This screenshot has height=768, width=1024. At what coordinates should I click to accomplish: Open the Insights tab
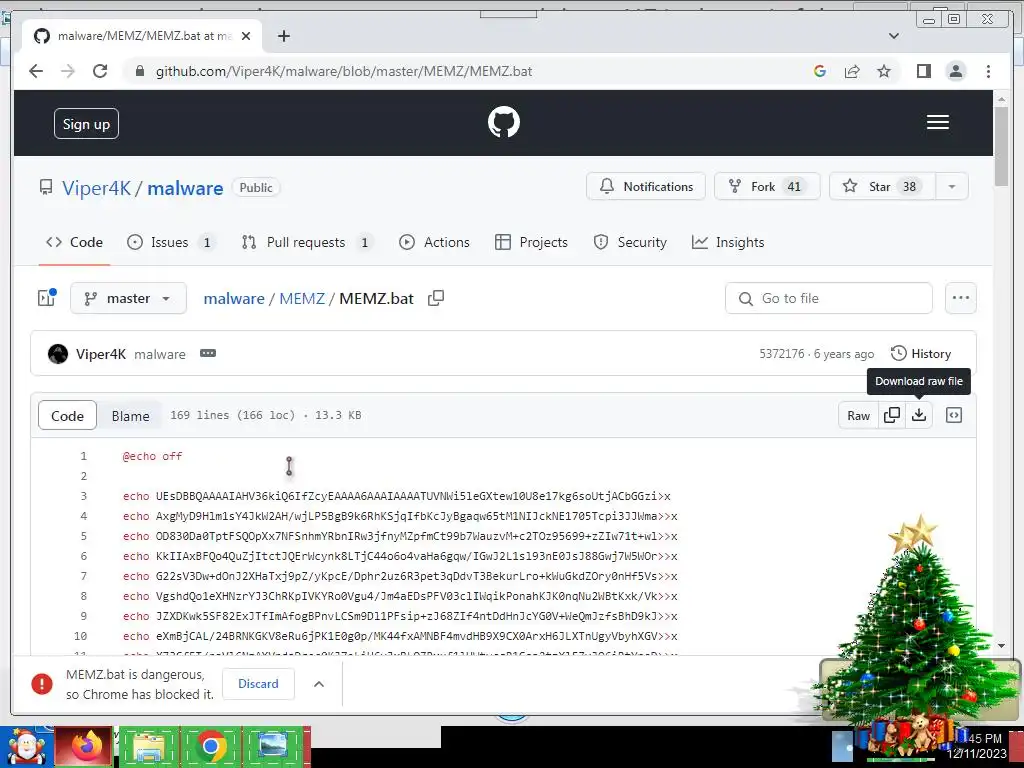pyautogui.click(x=728, y=242)
